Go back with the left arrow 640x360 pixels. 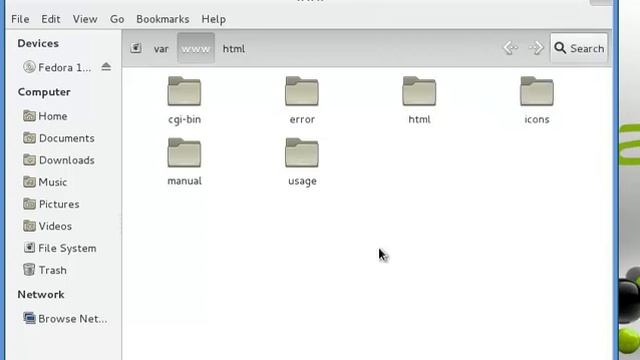[x=510, y=48]
